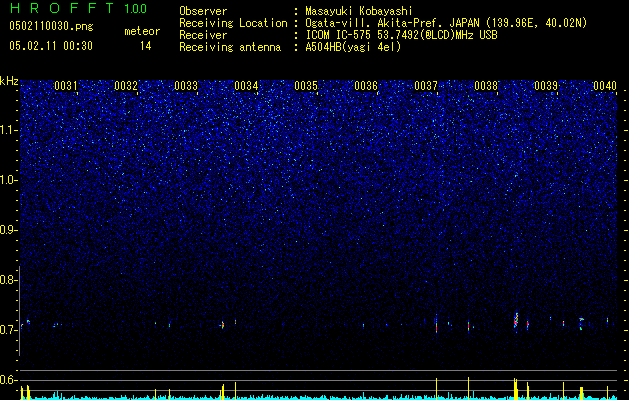Click the 0034 time marker
629x400 pixels.
246,86
